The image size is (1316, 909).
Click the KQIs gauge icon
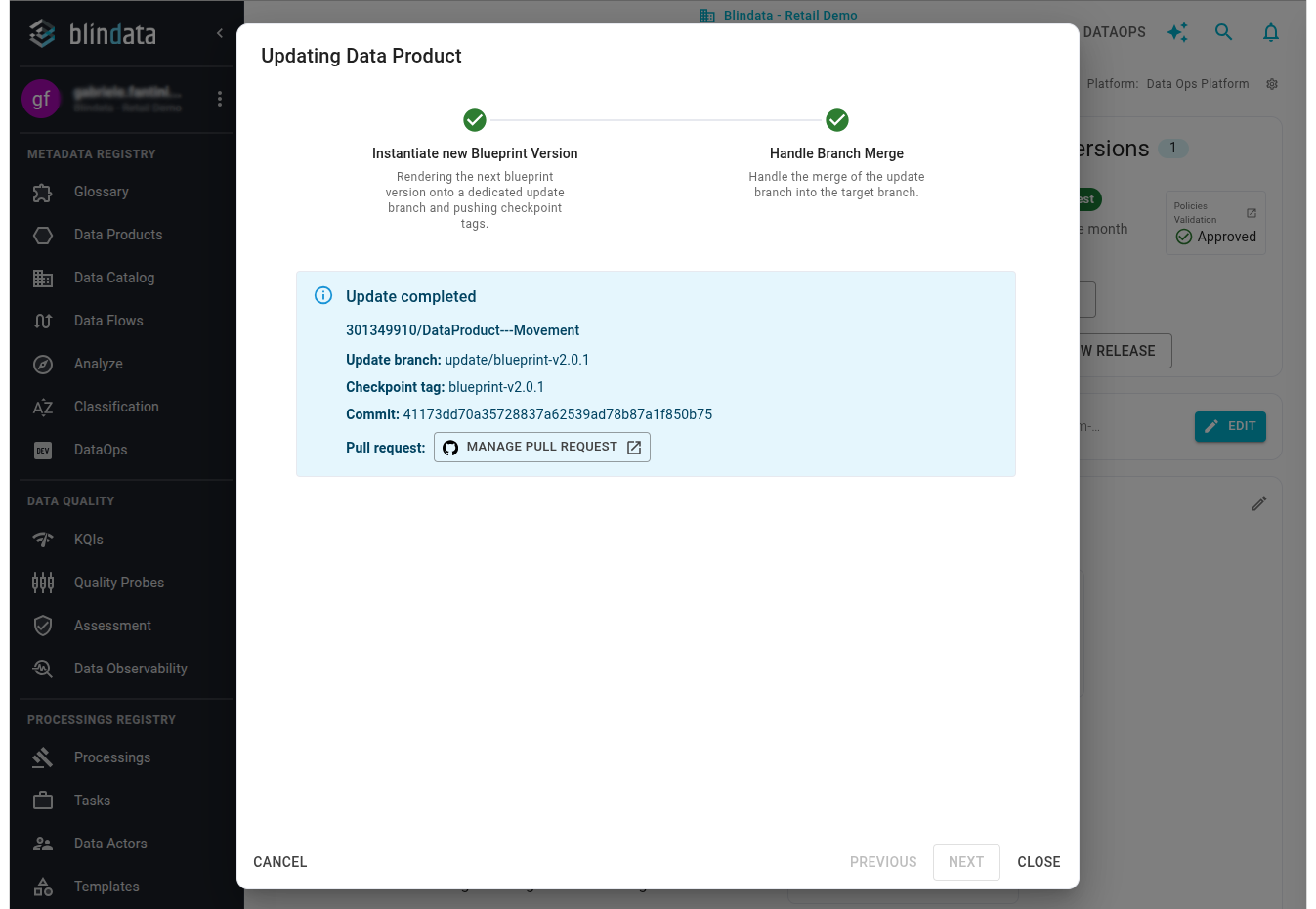tap(43, 540)
